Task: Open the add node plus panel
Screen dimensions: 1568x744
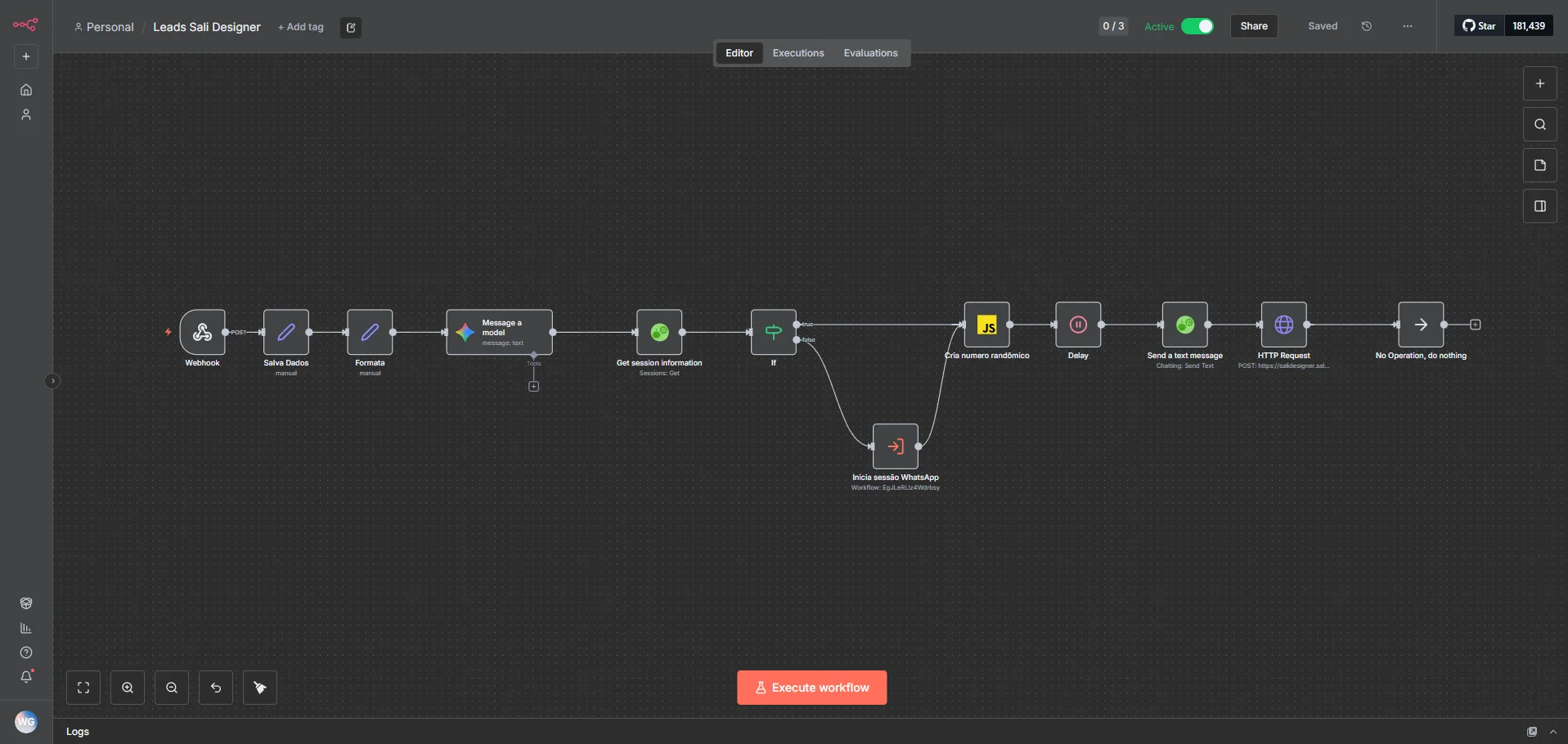Action: click(1539, 83)
